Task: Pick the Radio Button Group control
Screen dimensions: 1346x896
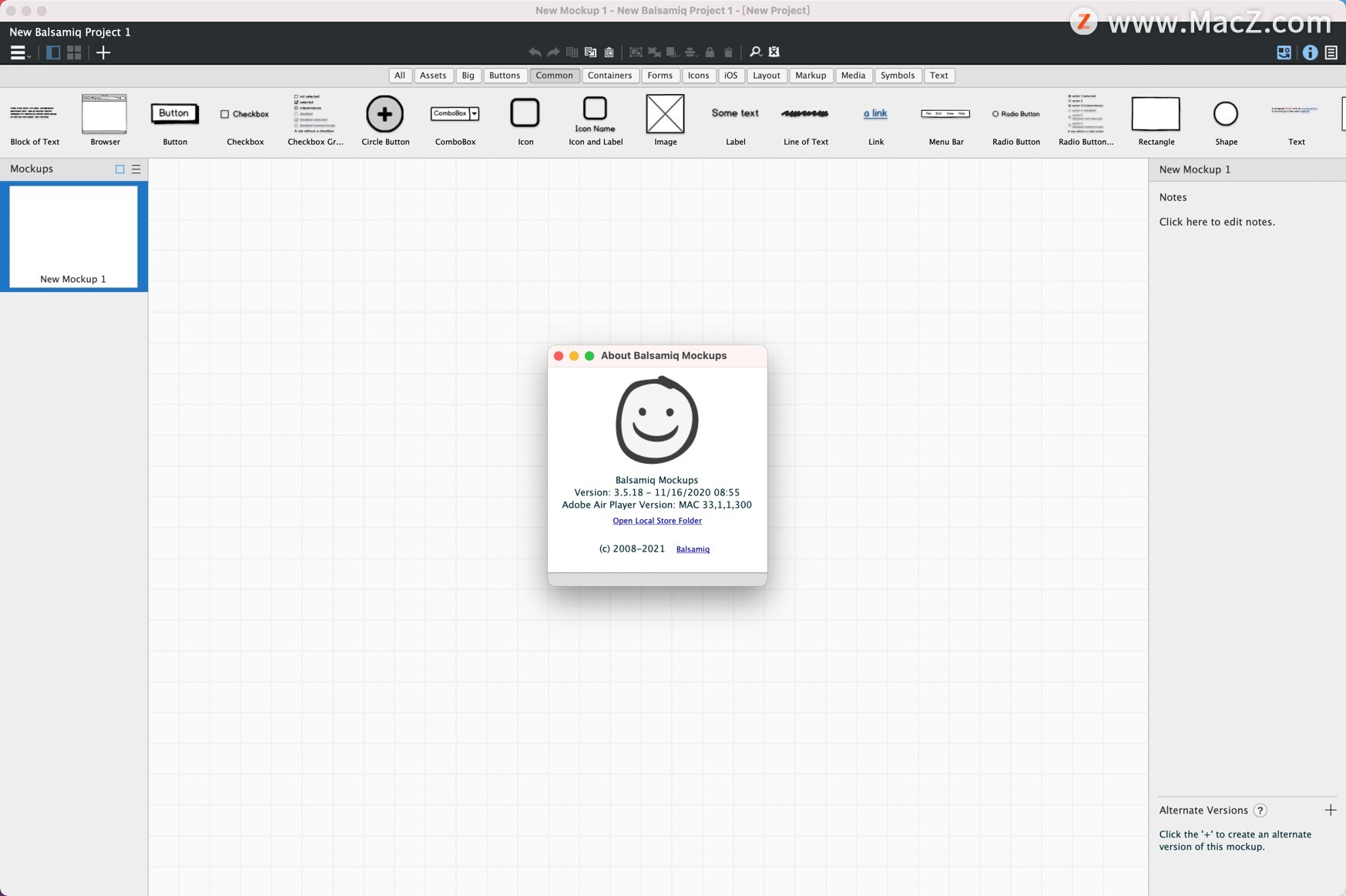Action: 1086,120
